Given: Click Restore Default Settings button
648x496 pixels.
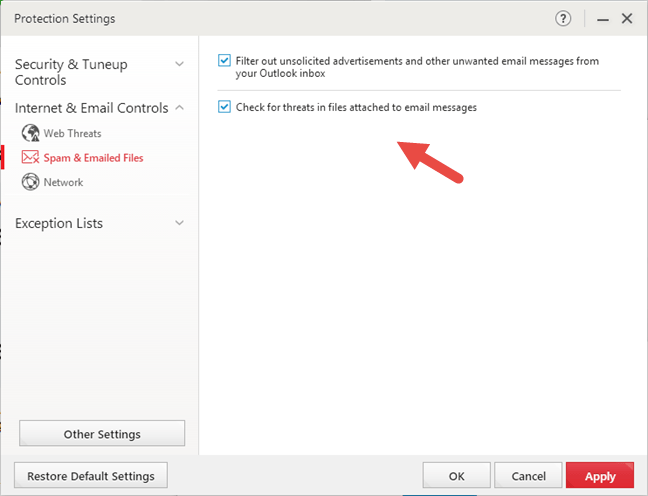Looking at the screenshot, I should coord(91,476).
